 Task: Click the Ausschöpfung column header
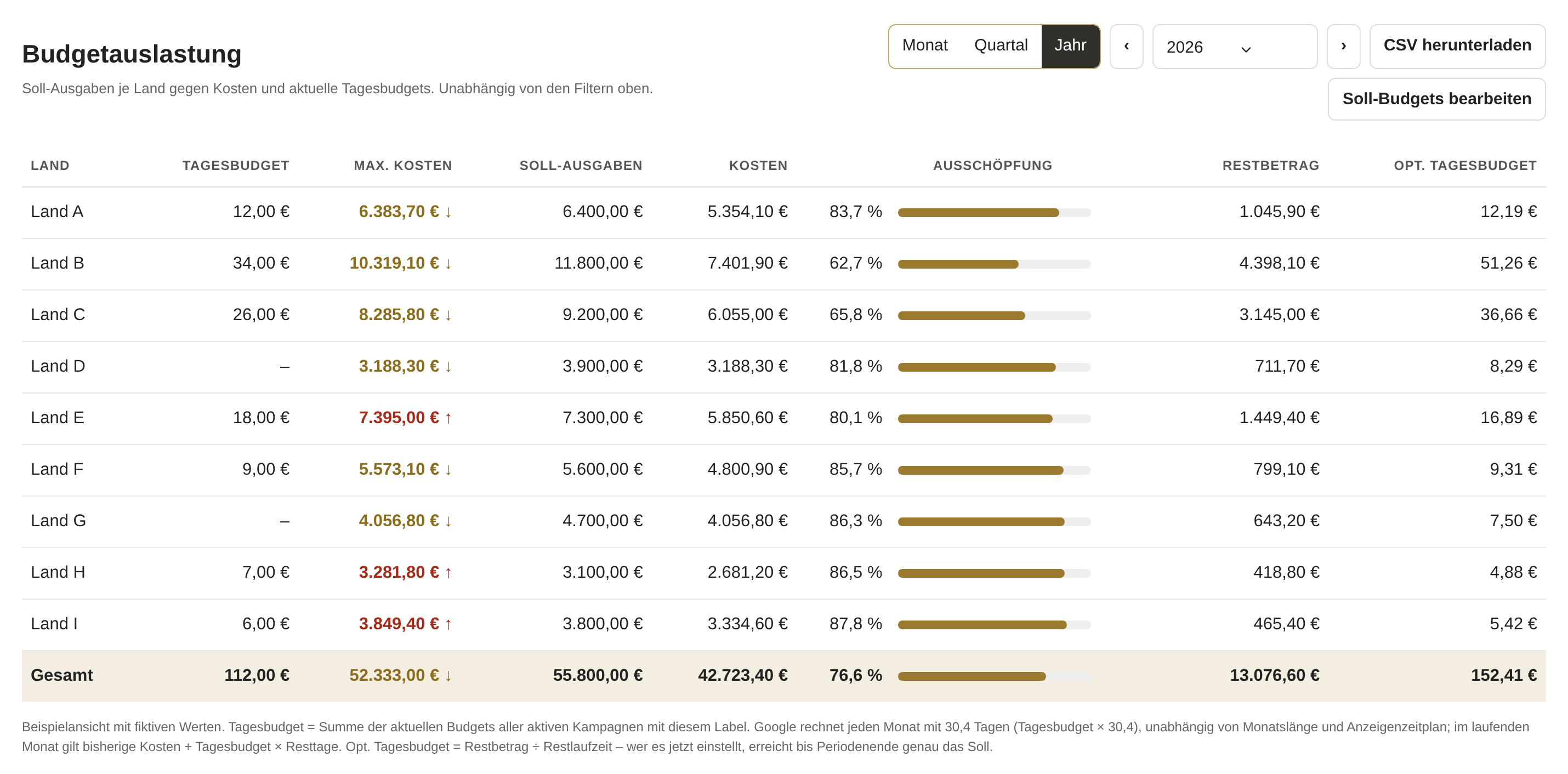pyautogui.click(x=992, y=166)
